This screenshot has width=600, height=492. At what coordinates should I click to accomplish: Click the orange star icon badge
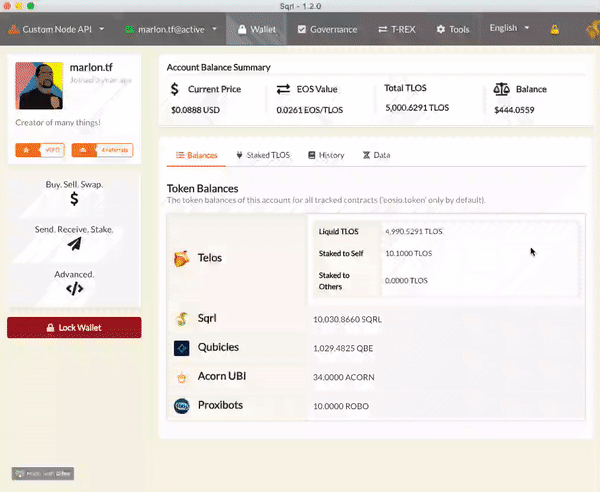[26, 150]
